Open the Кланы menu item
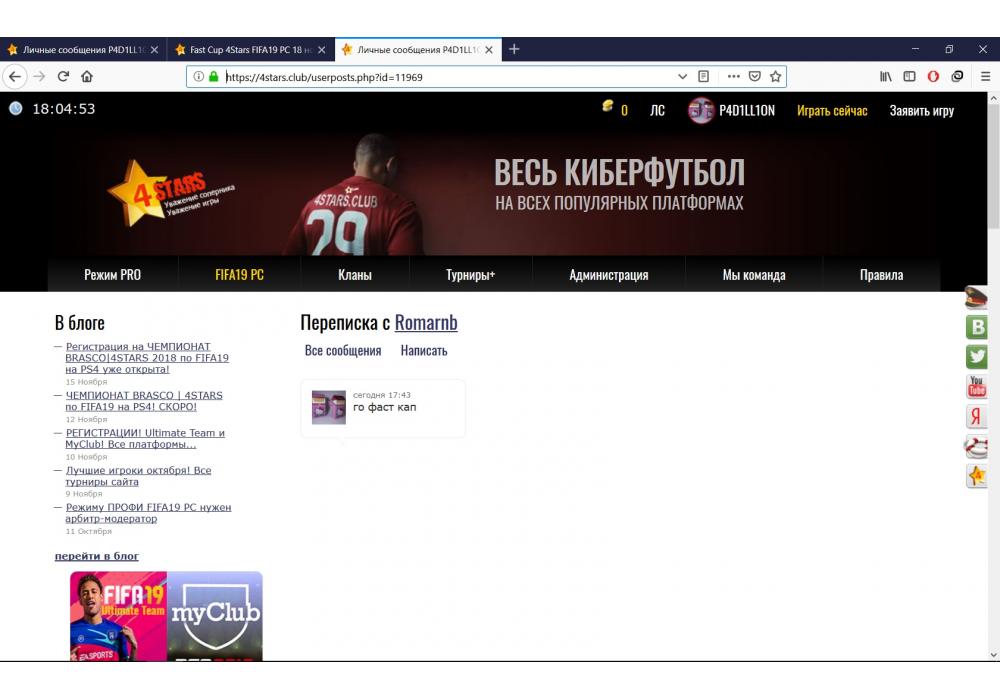 (x=355, y=275)
